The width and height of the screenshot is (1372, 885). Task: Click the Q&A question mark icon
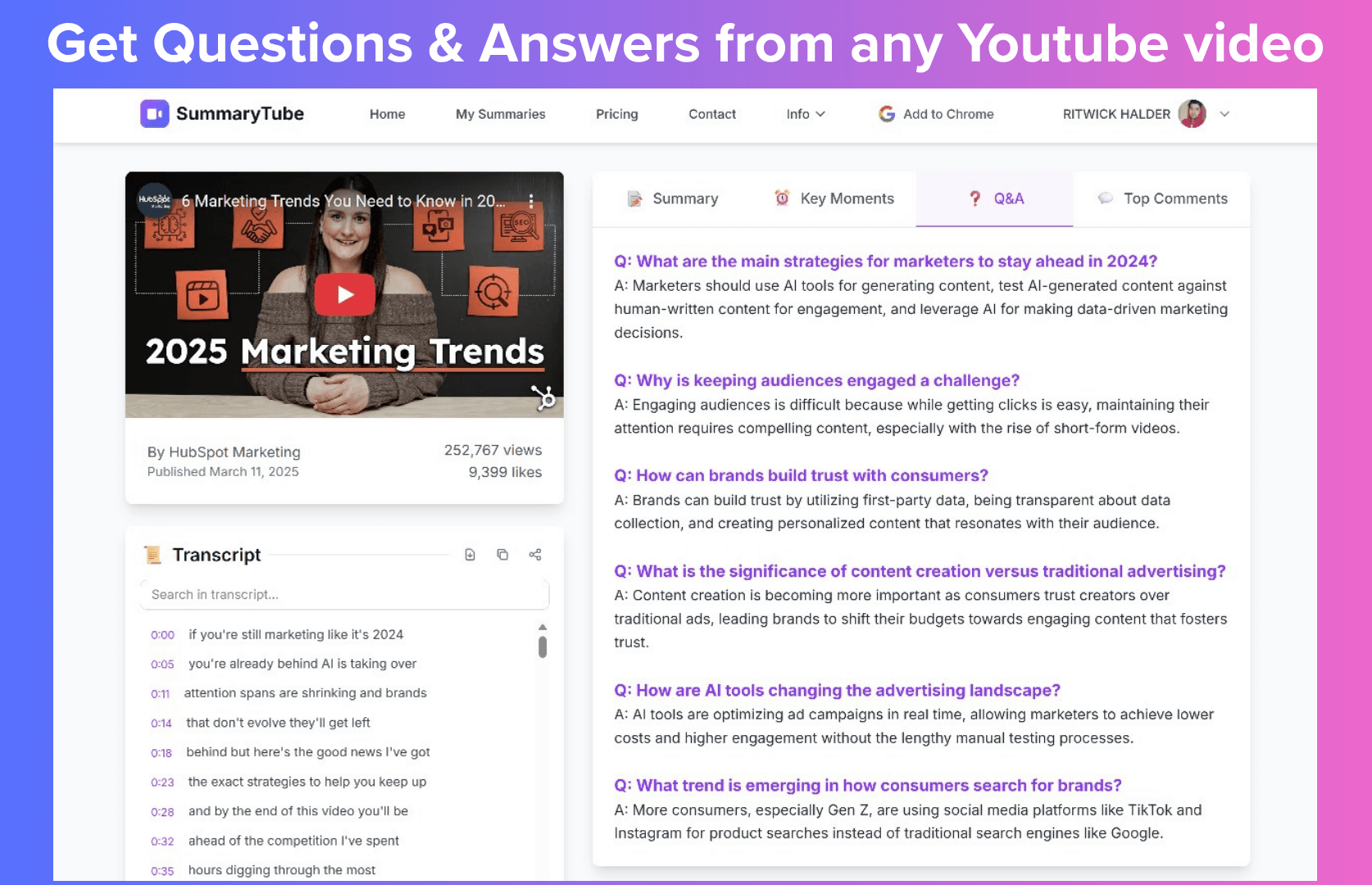tap(974, 198)
